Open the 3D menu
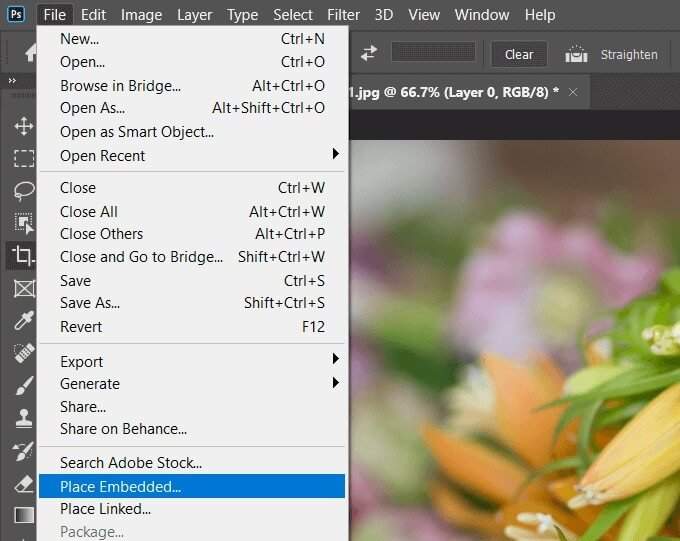The image size is (680, 541). click(384, 15)
